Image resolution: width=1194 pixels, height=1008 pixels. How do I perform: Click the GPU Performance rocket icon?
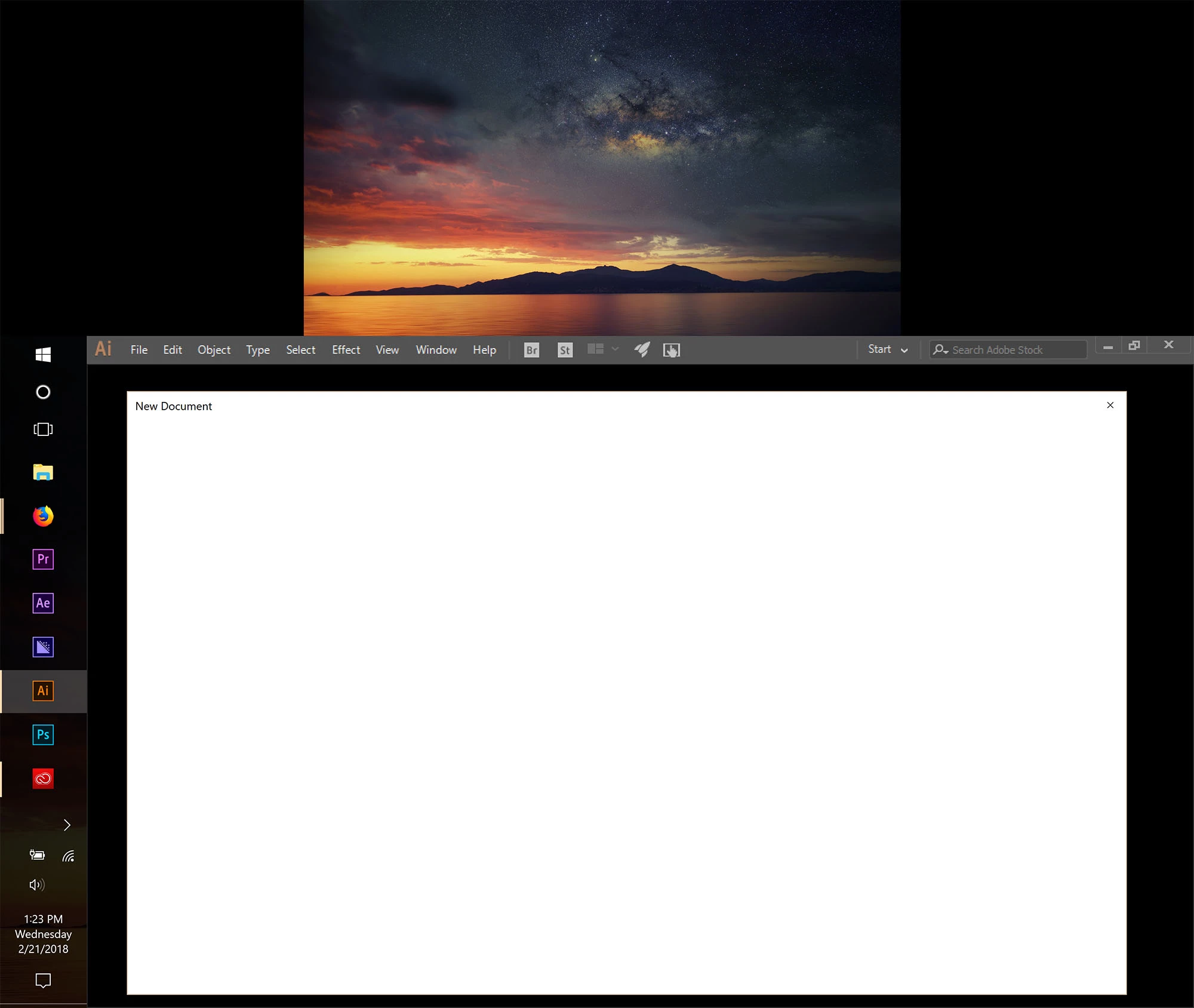point(642,350)
